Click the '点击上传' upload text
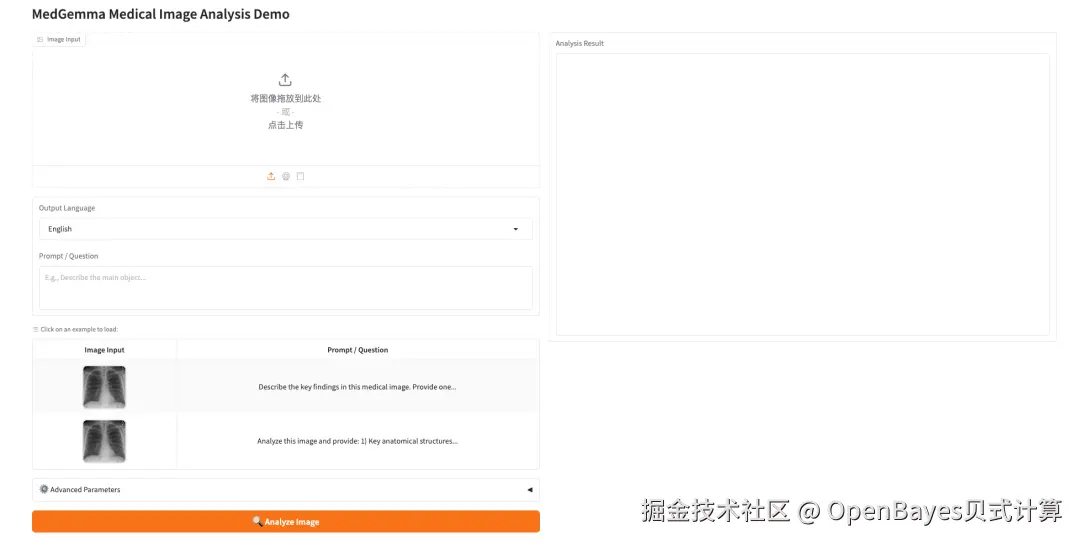 tap(285, 125)
